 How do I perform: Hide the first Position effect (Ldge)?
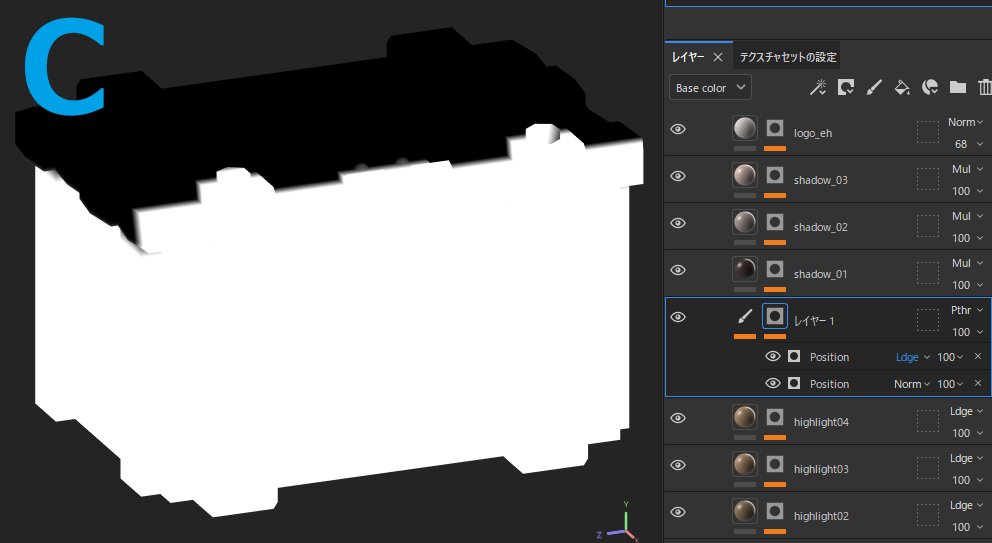(772, 357)
